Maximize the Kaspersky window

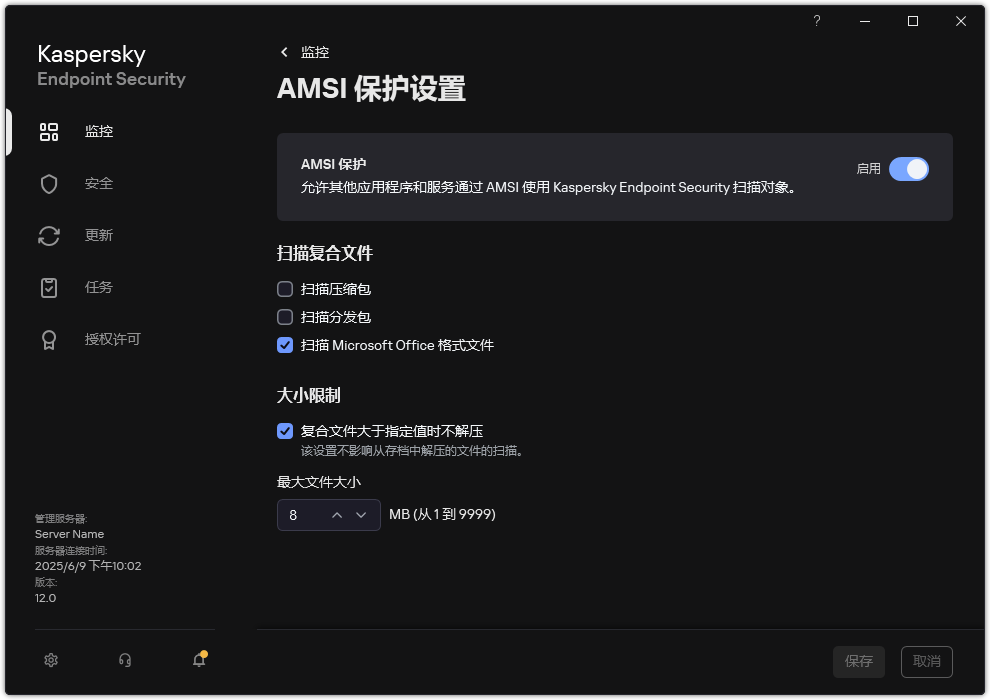pyautogui.click(x=913, y=21)
